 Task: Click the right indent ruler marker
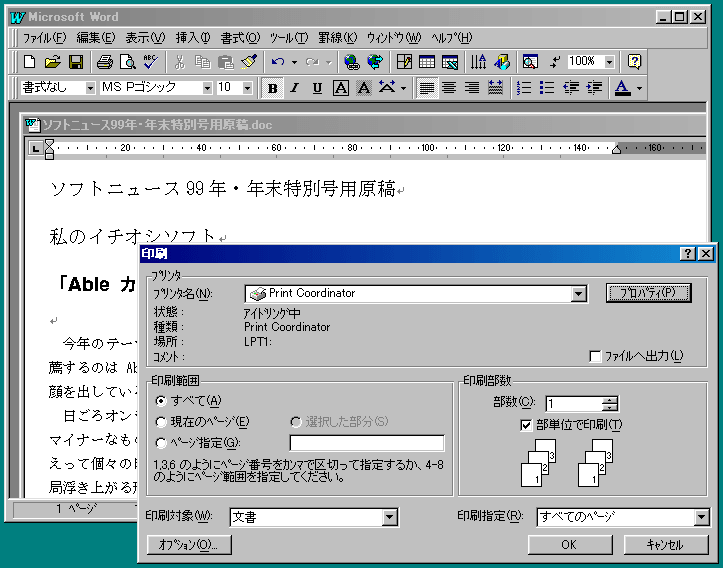point(616,149)
